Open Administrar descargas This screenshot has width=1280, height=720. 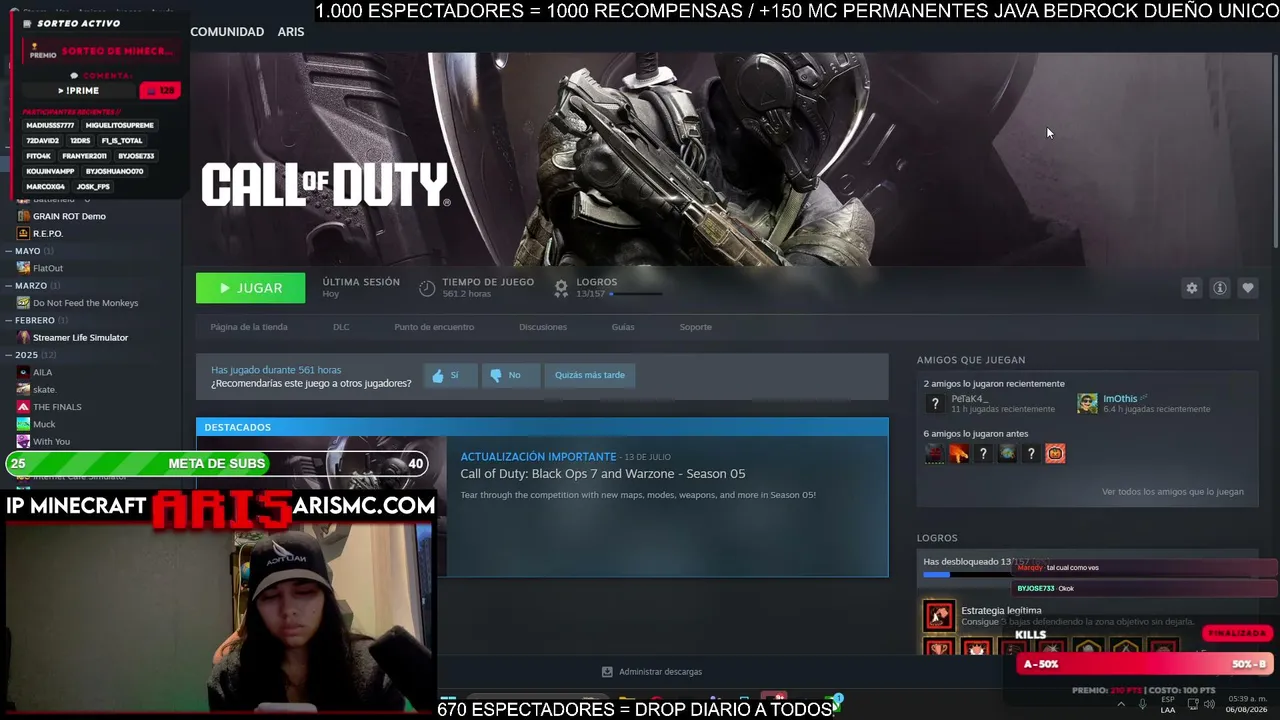point(660,672)
